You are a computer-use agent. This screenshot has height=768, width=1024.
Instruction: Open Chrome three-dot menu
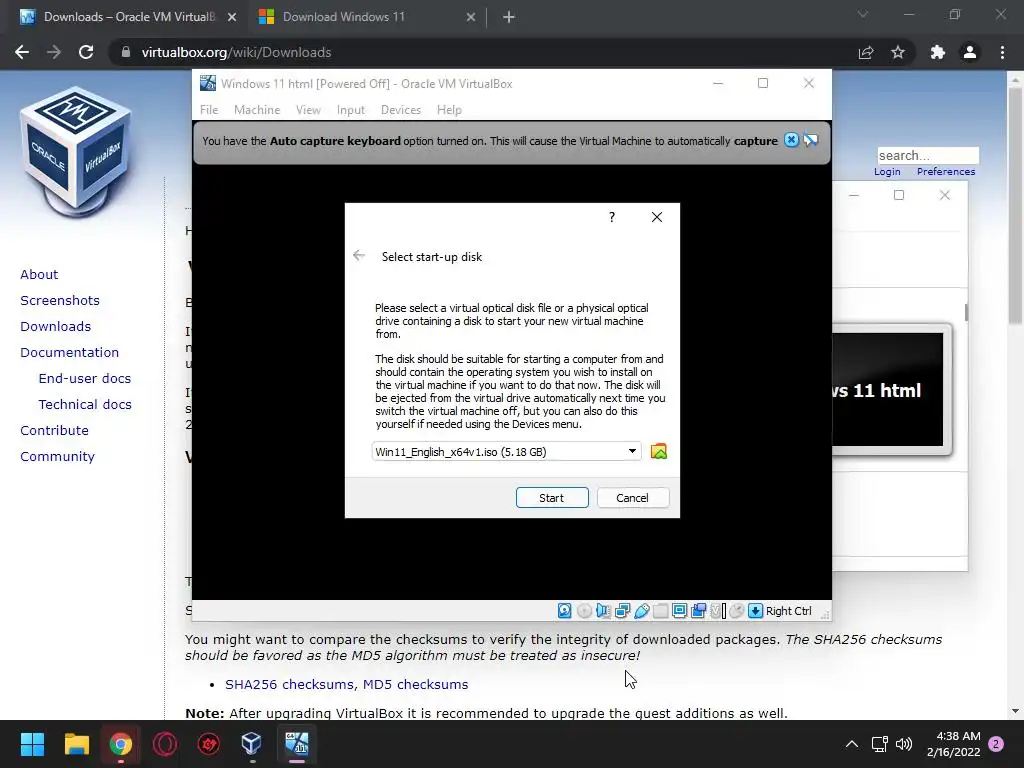[x=1002, y=52]
